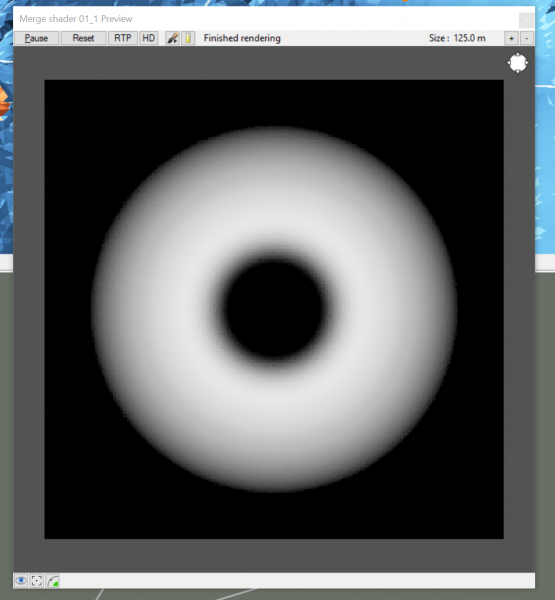This screenshot has width=555, height=600.
Task: Toggle RTP preview mode
Action: [x=122, y=38]
